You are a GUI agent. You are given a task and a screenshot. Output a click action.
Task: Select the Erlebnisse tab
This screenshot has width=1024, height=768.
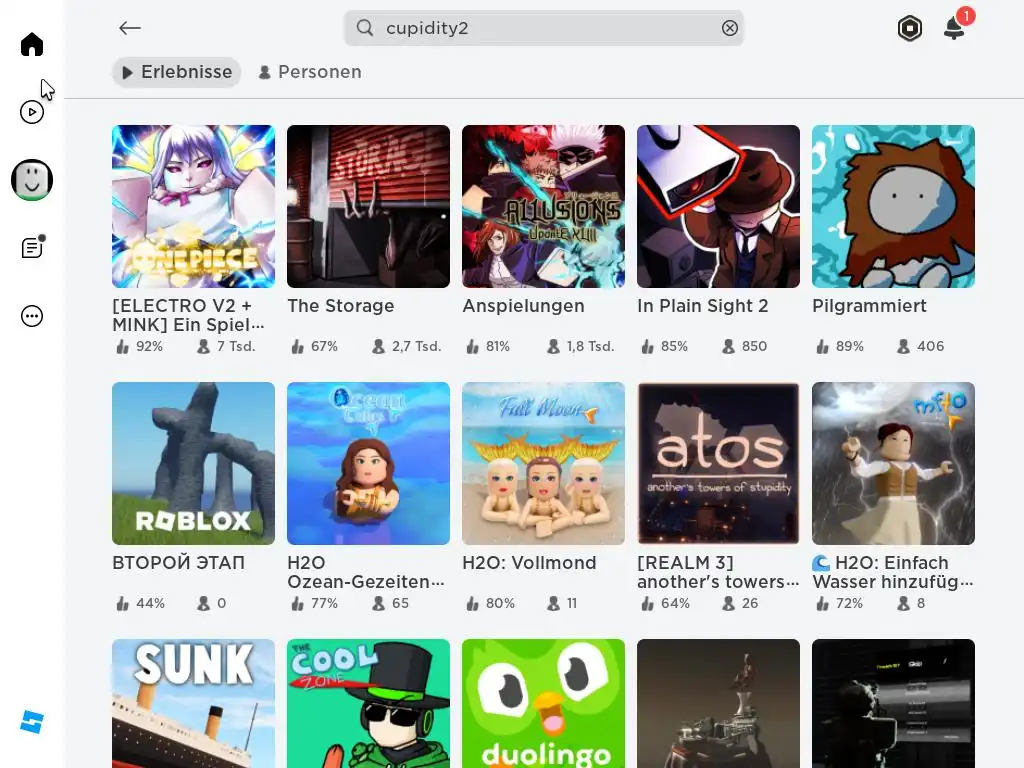(176, 72)
